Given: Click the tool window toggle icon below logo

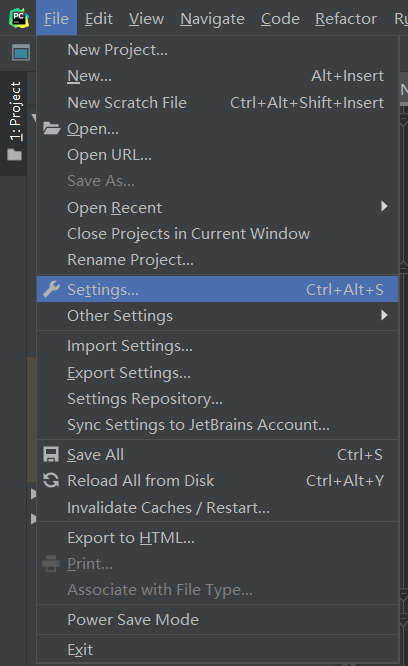Looking at the screenshot, I should [x=21, y=53].
